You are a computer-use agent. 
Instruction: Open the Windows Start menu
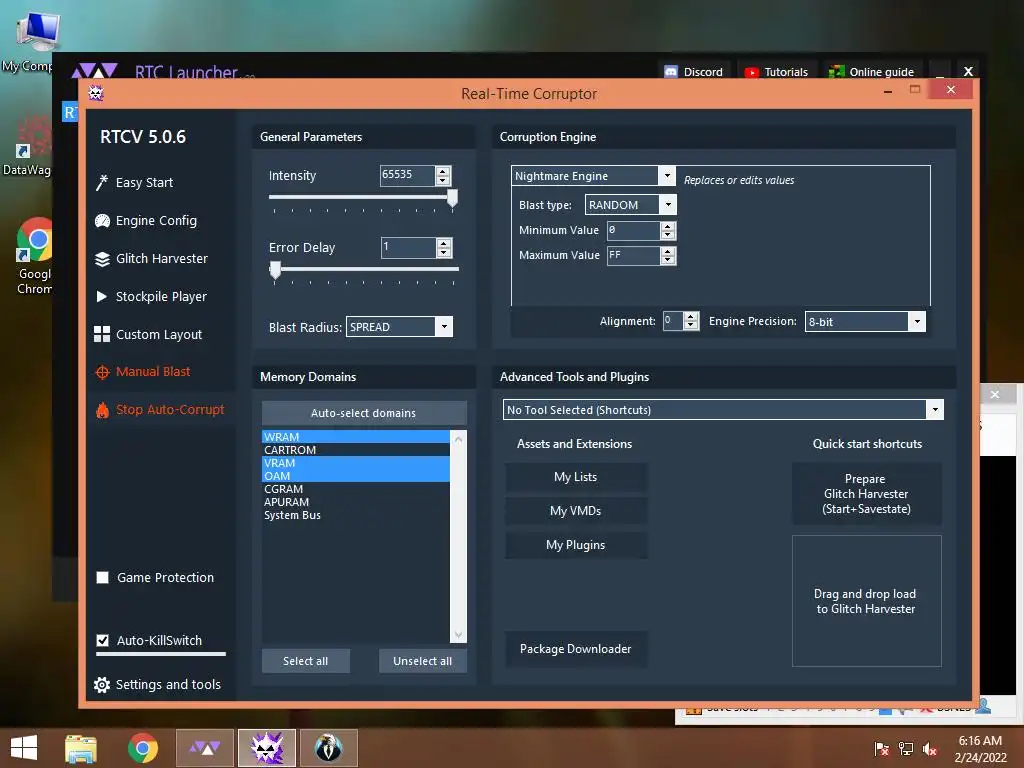(24, 748)
